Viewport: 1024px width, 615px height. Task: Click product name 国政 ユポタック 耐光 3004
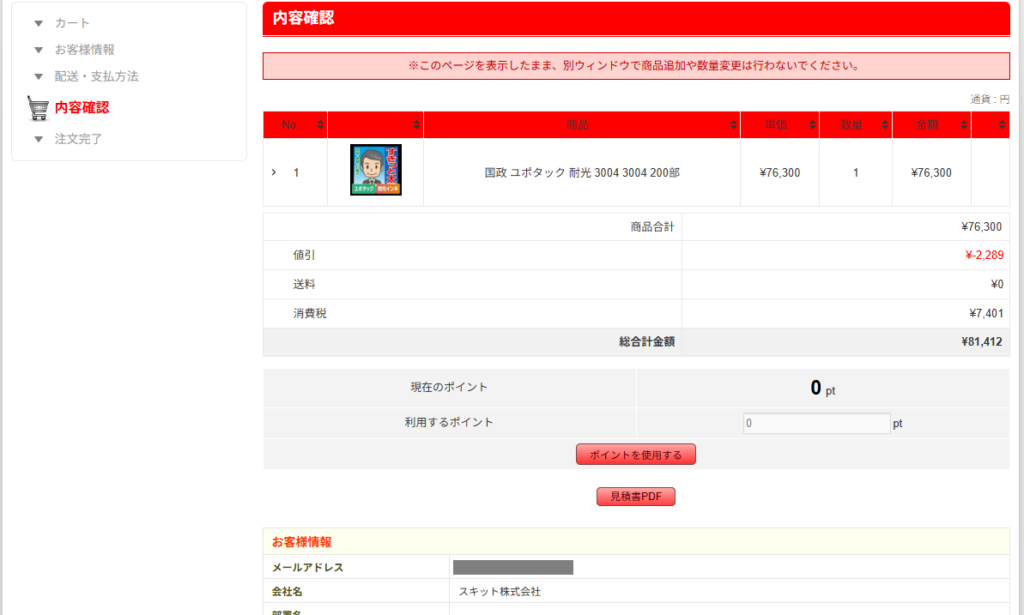click(582, 173)
